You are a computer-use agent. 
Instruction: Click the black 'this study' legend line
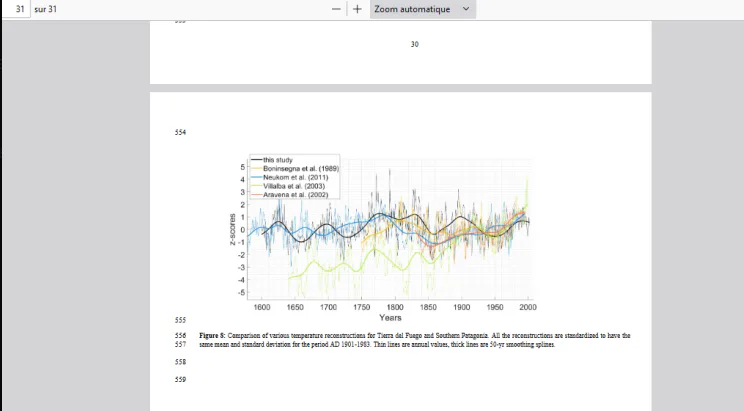(x=256, y=160)
